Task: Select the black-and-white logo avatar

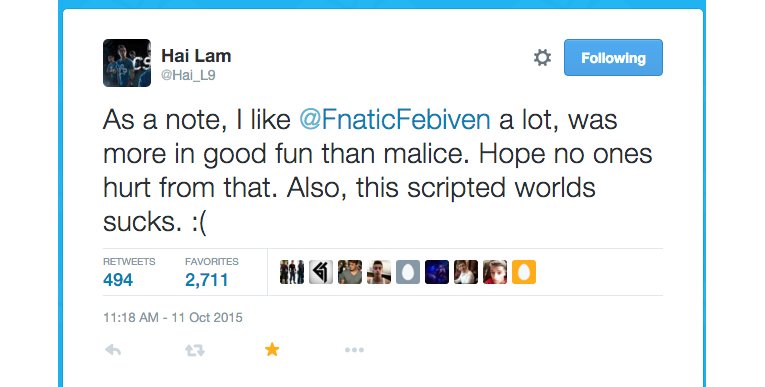Action: point(321,272)
